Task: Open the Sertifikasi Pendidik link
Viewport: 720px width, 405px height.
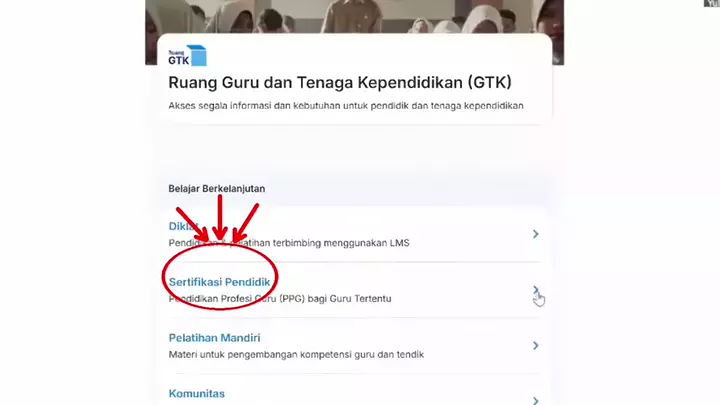Action: [x=219, y=282]
